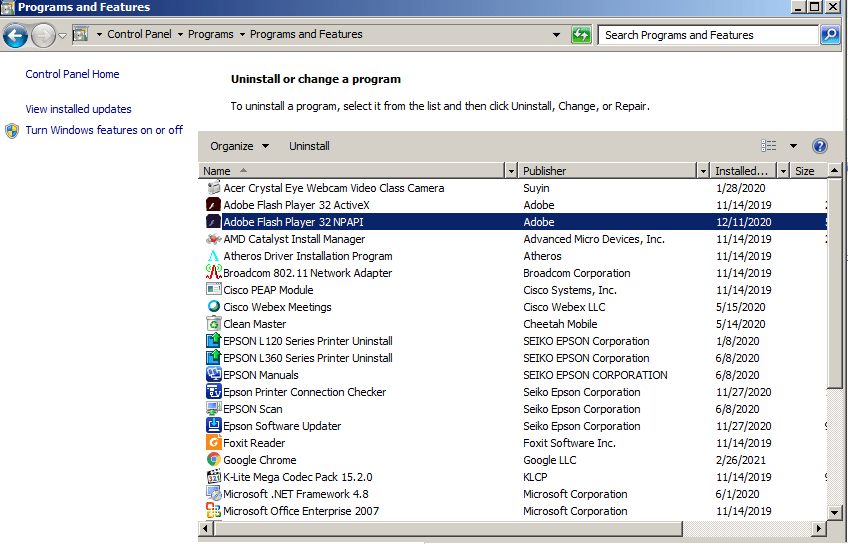Click the EPSON L120 Series Printer Uninstall icon
This screenshot has height=544, width=848.
pos(214,341)
